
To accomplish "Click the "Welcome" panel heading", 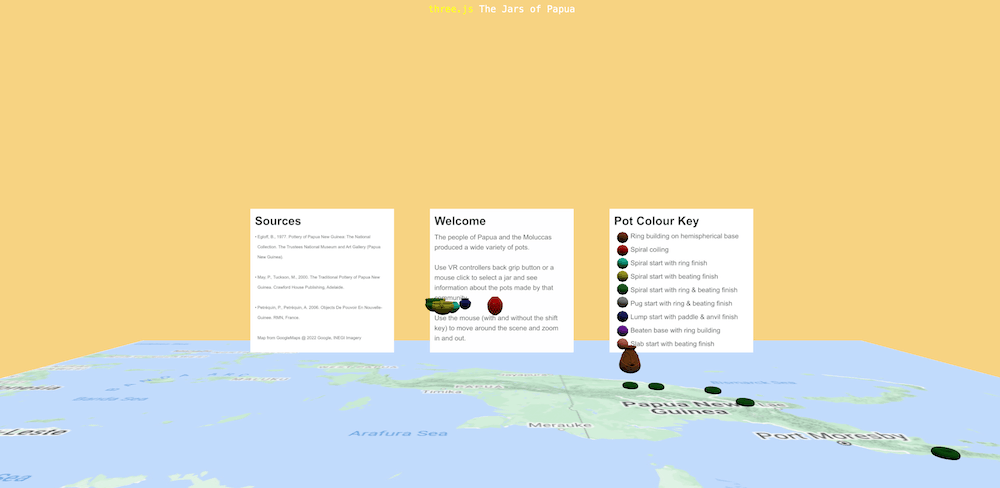I will coord(460,221).
